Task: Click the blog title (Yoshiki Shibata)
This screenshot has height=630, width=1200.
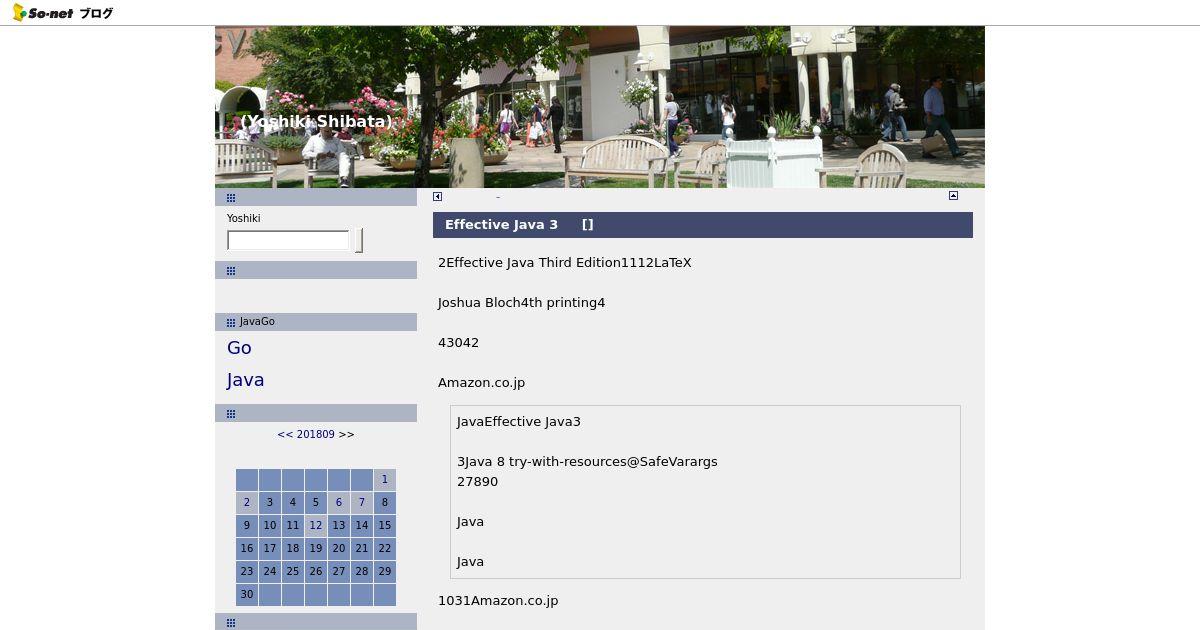Action: coord(316,122)
